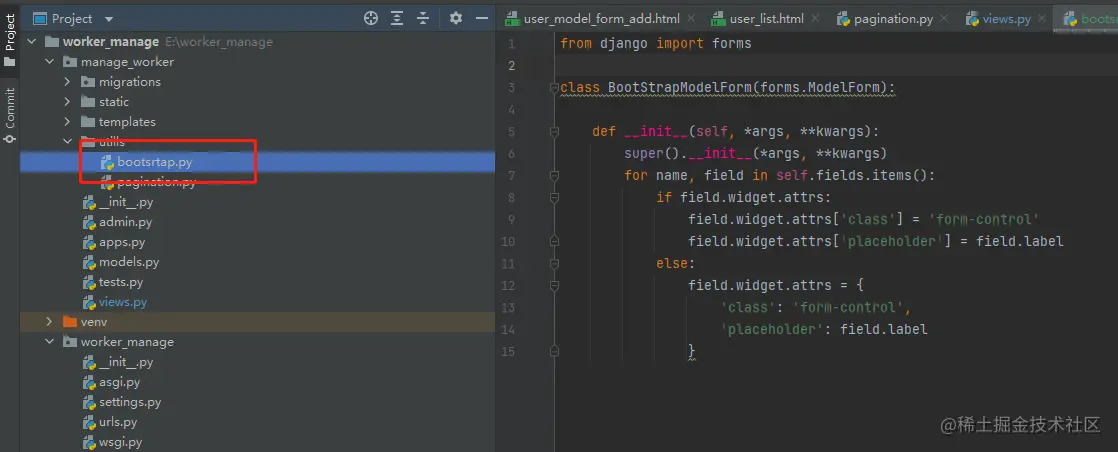Collapse the manage_worker folder
The height and width of the screenshot is (452, 1118).
tap(49, 62)
